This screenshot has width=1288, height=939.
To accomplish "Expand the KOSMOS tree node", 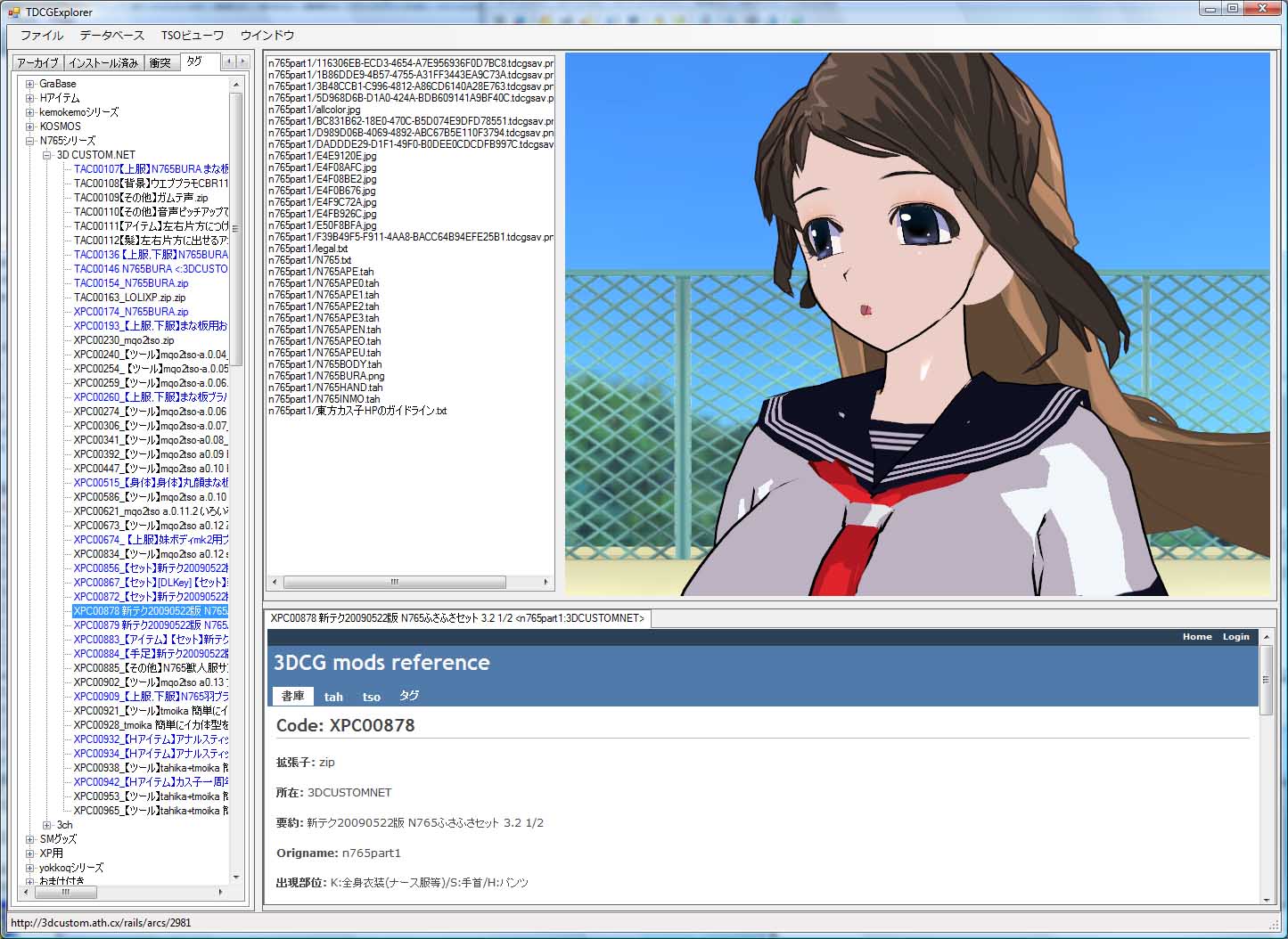I will click(x=29, y=127).
